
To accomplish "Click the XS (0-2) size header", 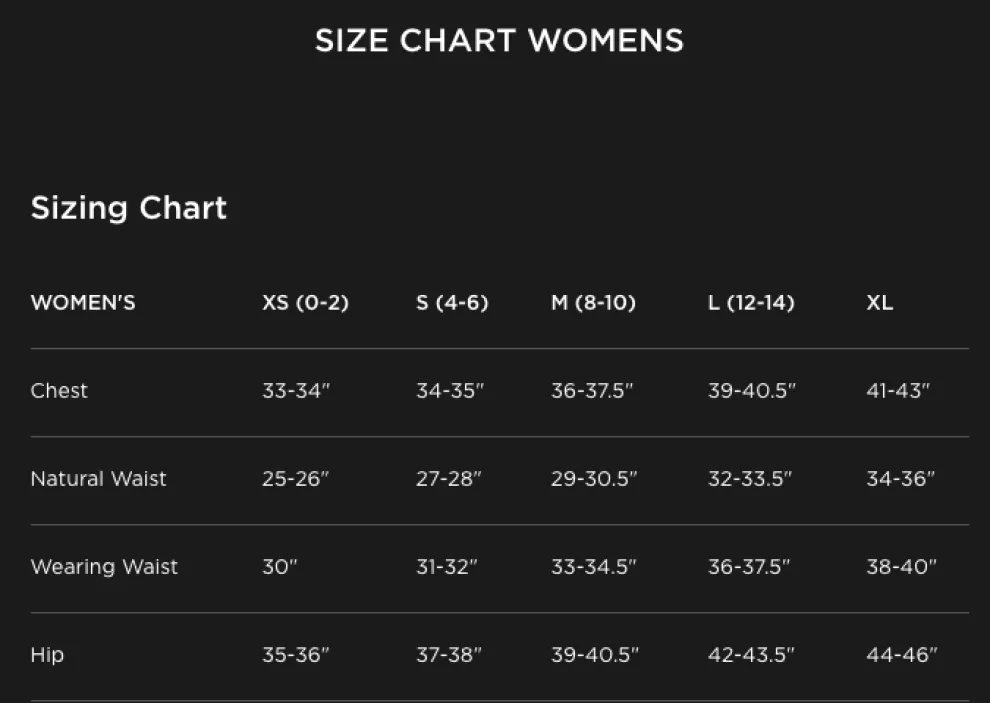I will [305, 303].
